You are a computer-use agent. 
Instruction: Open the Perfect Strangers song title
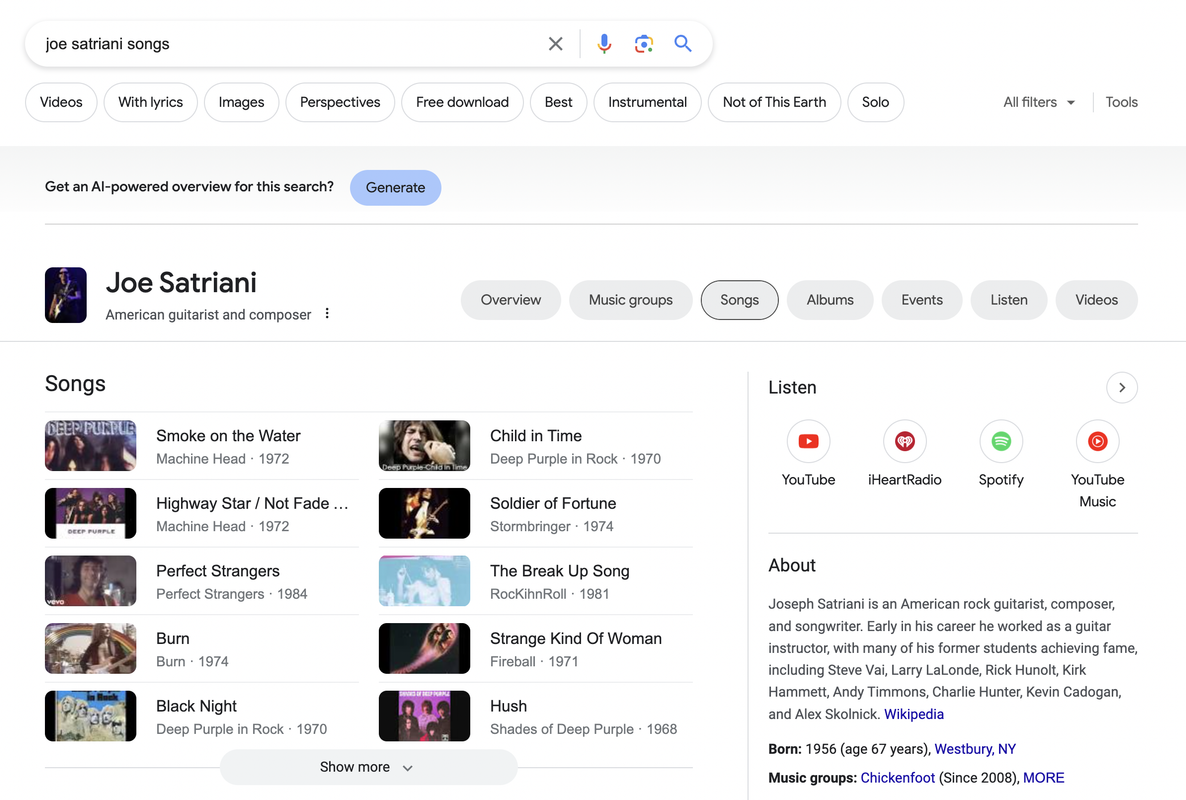click(x=218, y=571)
